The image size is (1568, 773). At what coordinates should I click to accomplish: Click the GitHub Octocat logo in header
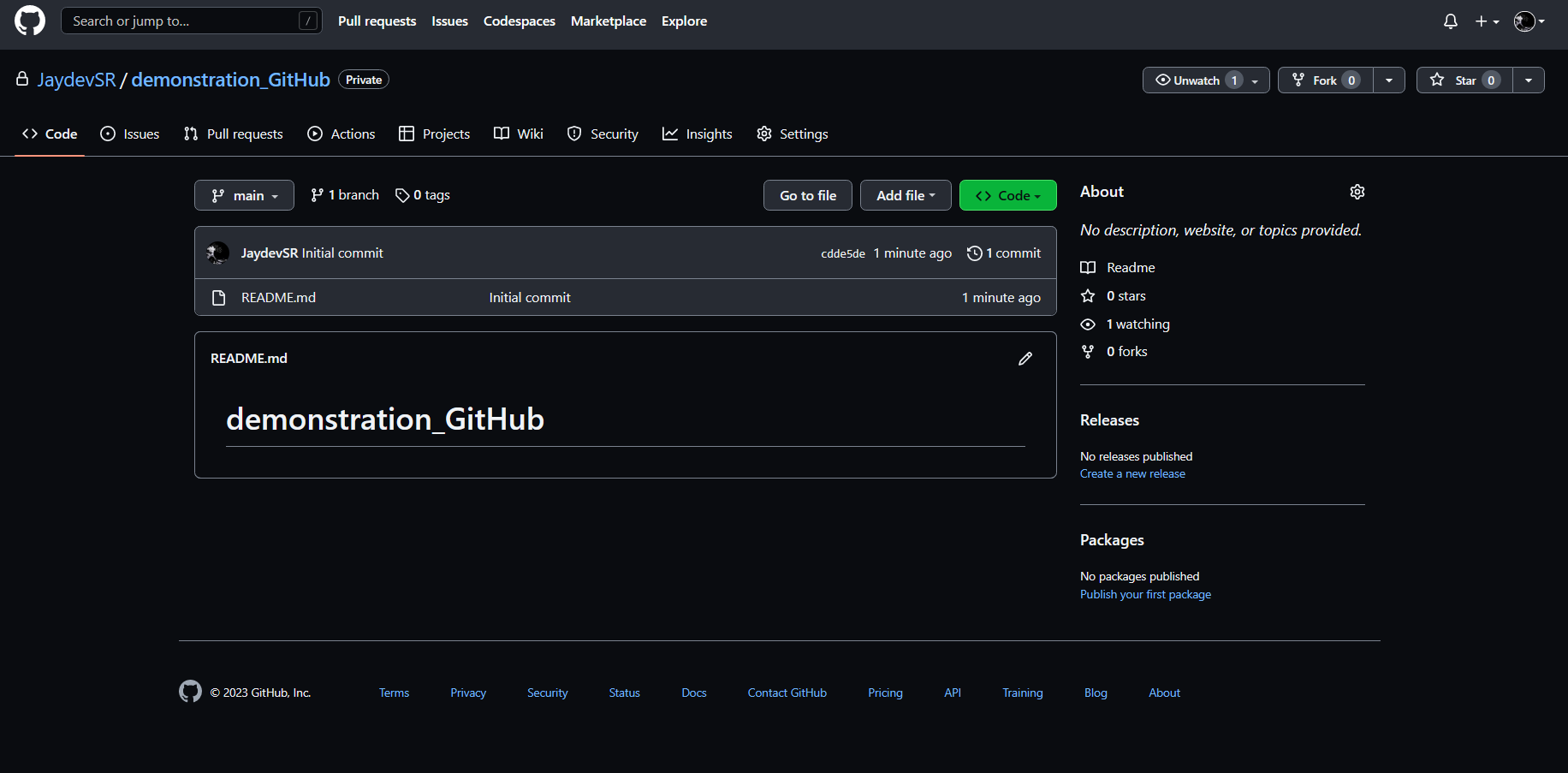pyautogui.click(x=30, y=21)
